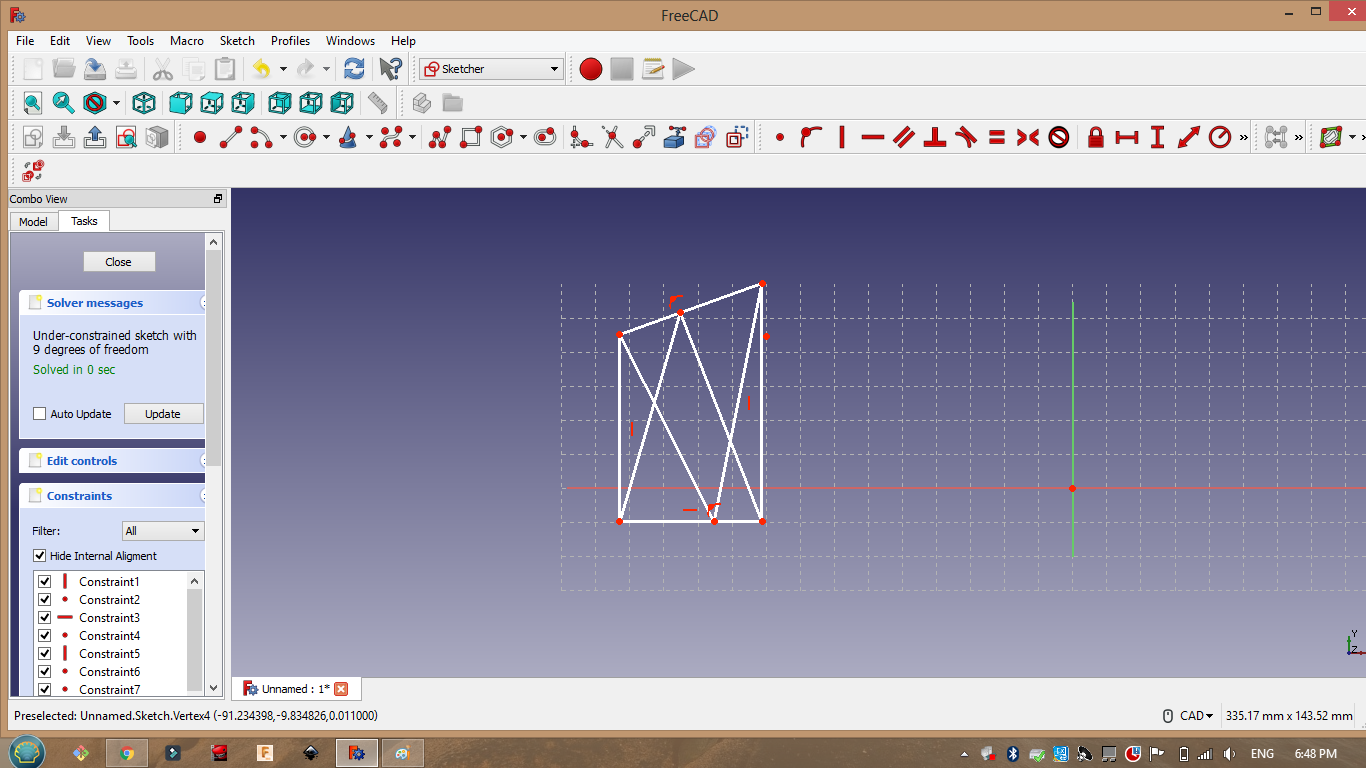Select the create conic tool
This screenshot has height=768, width=1366.
[349, 137]
